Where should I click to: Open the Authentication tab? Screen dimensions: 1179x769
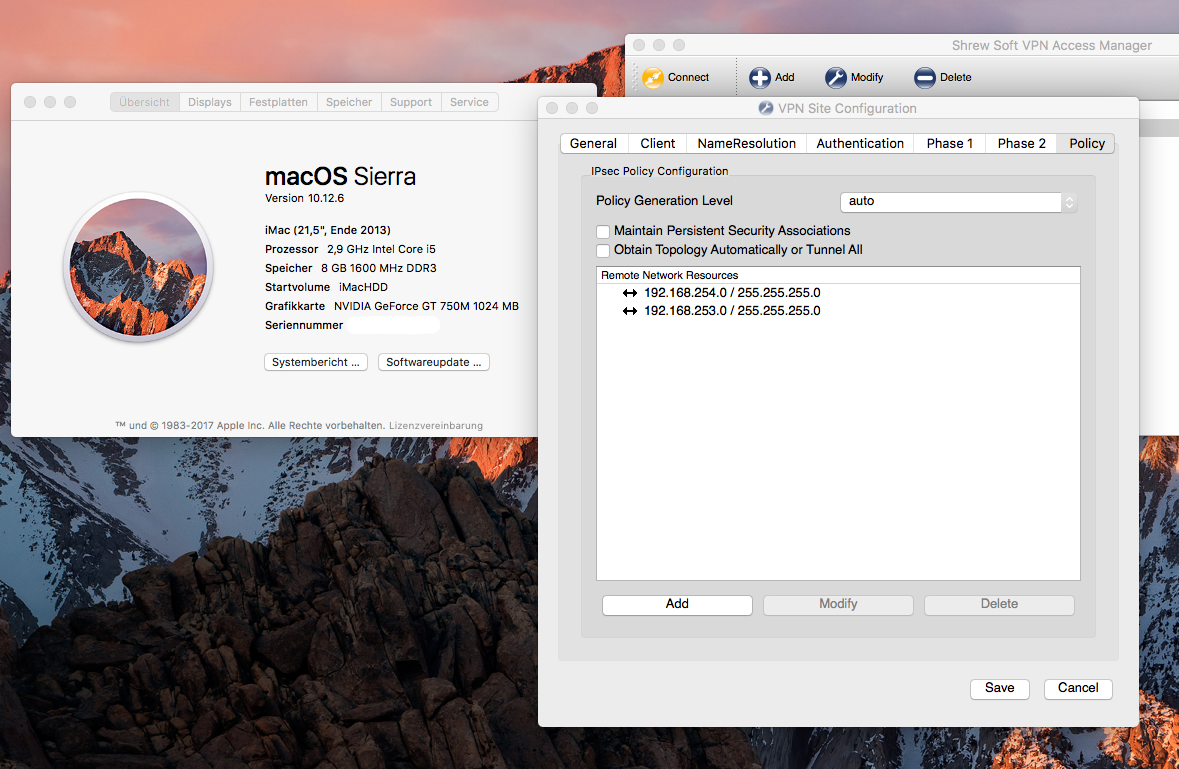click(x=860, y=144)
